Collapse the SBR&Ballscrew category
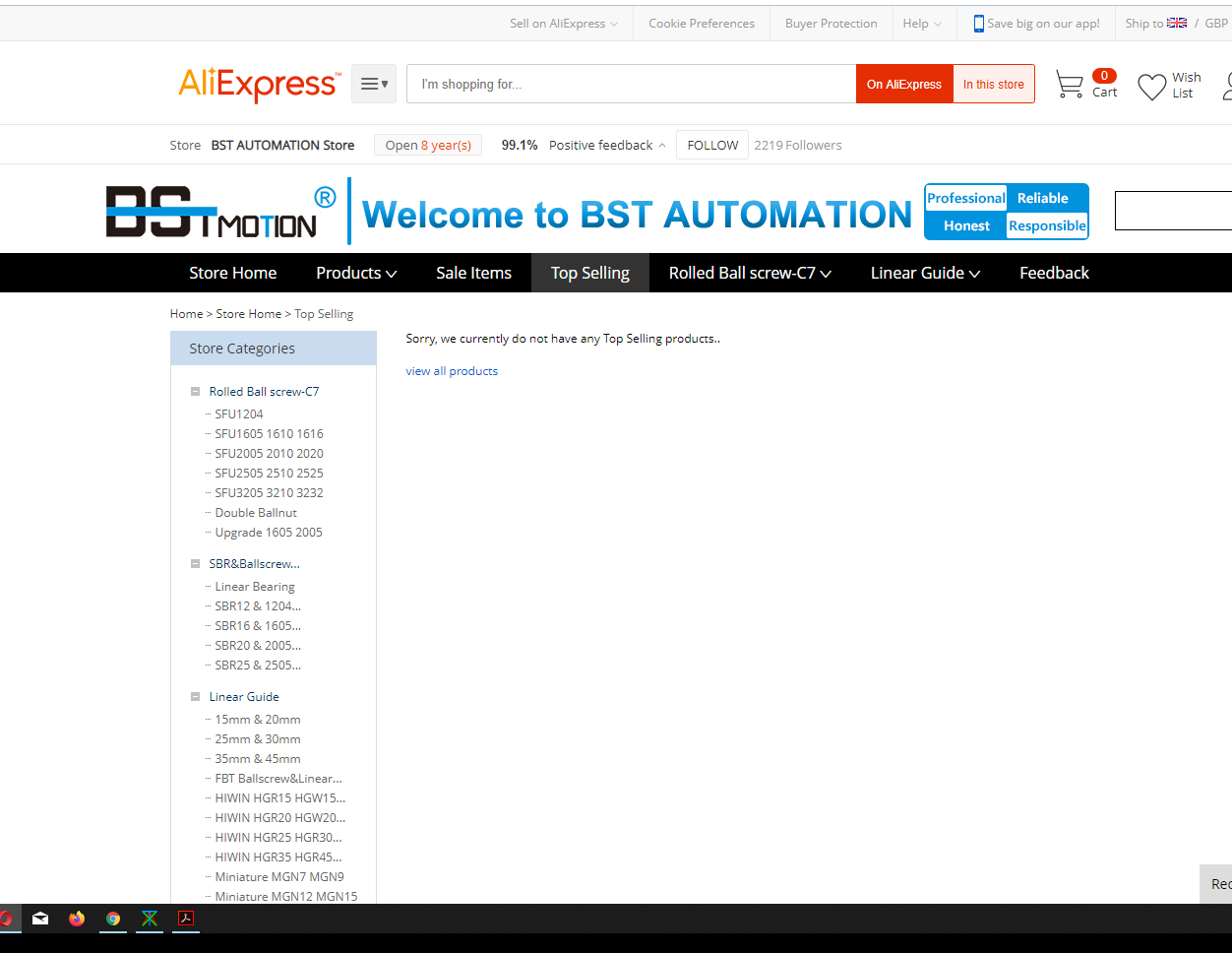Screen dimensions: 1232x953 click(195, 564)
